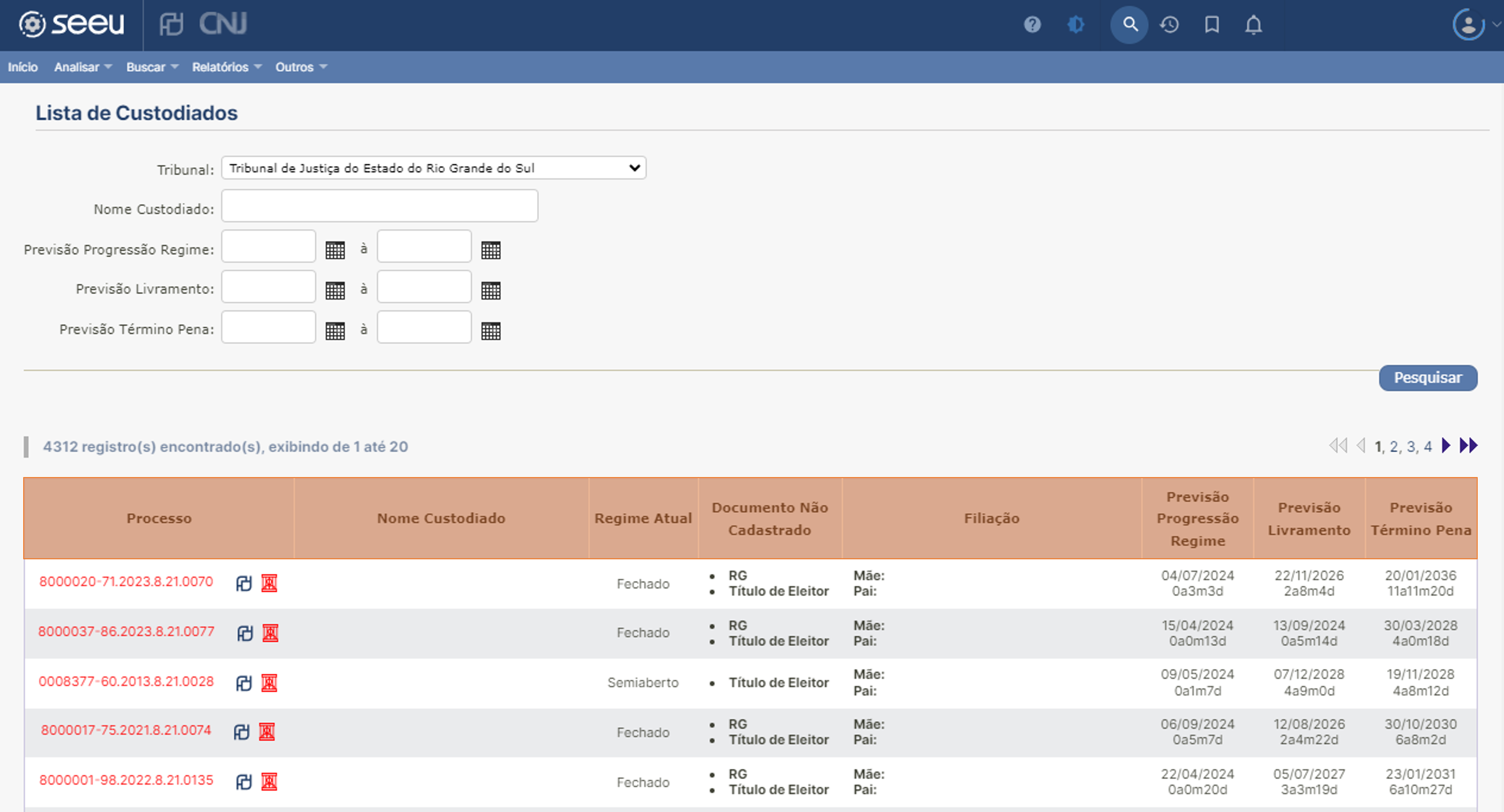This screenshot has width=1504, height=812.
Task: Click blue CNJ icon for process 0008377-60.2013.8.21.0028
Action: (x=244, y=683)
